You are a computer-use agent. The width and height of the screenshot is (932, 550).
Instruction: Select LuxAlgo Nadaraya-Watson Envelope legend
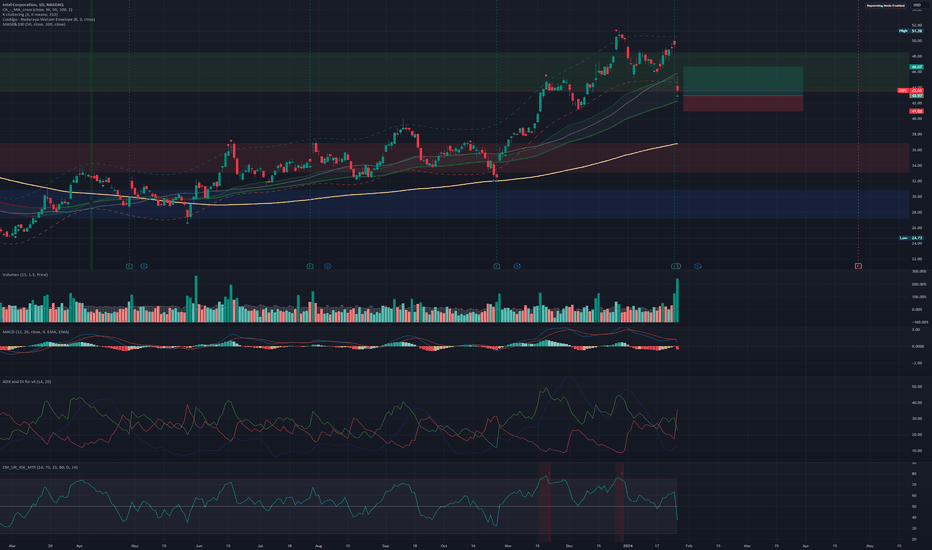point(48,19)
